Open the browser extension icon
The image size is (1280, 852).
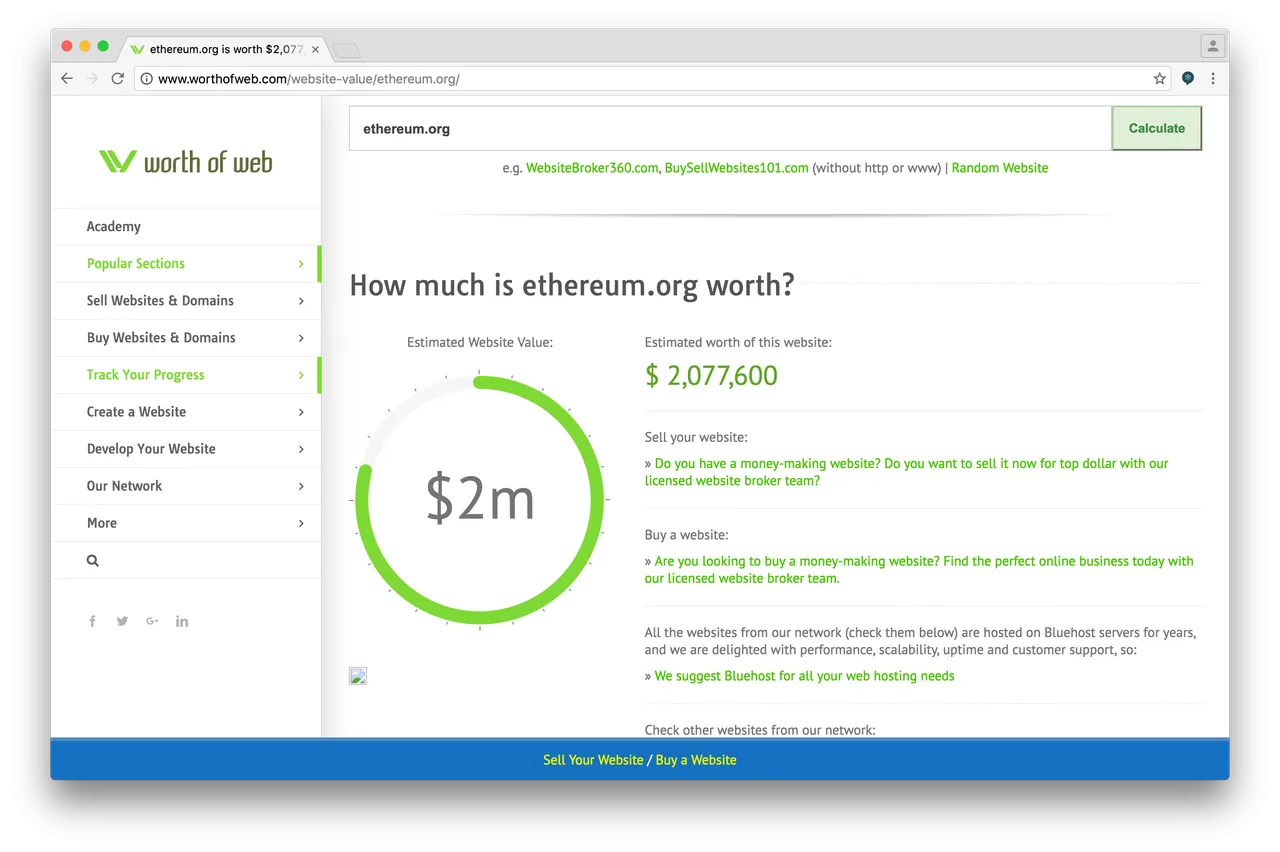(1187, 78)
